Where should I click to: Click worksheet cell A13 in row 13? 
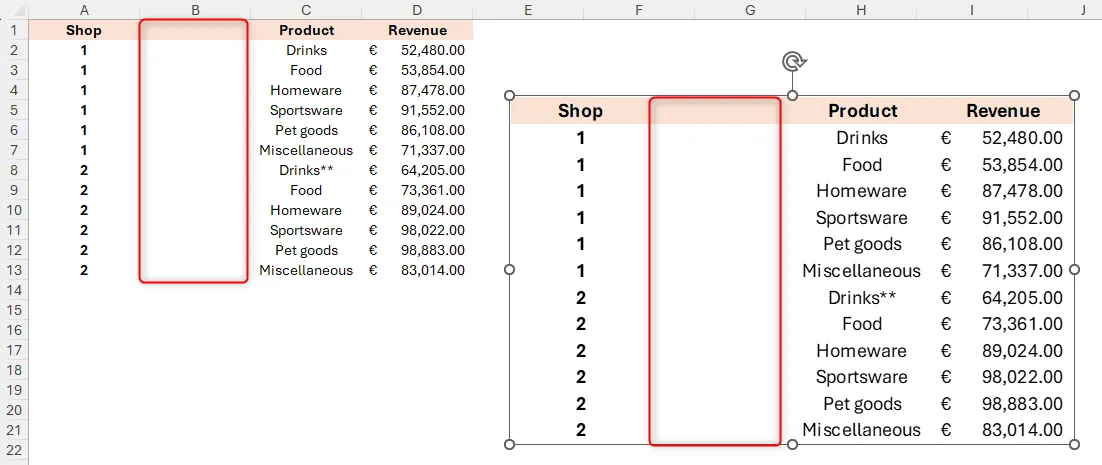click(84, 270)
